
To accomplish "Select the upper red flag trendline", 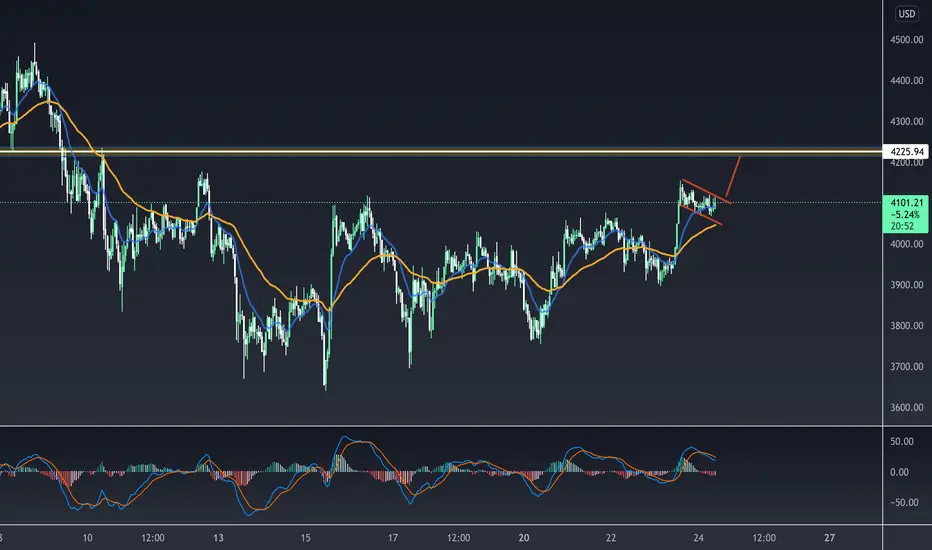I will coord(706,191).
